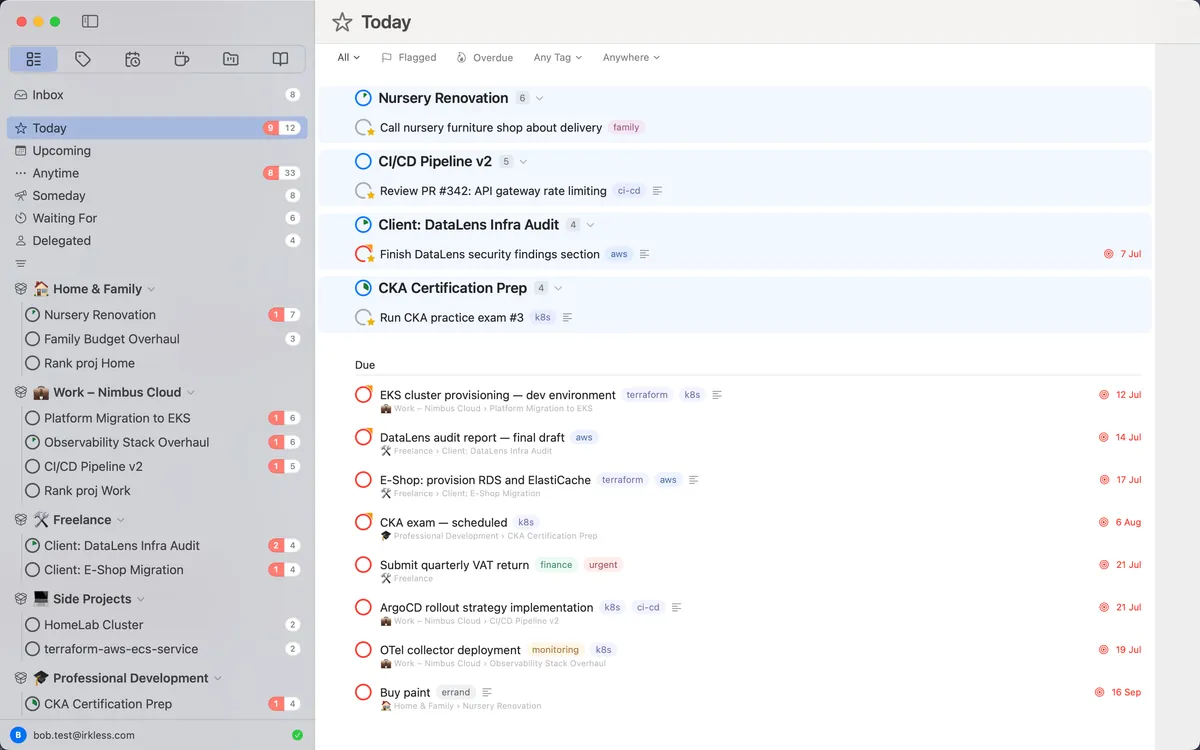Collapse the Home & Family area
1200x750 pixels.
point(151,289)
